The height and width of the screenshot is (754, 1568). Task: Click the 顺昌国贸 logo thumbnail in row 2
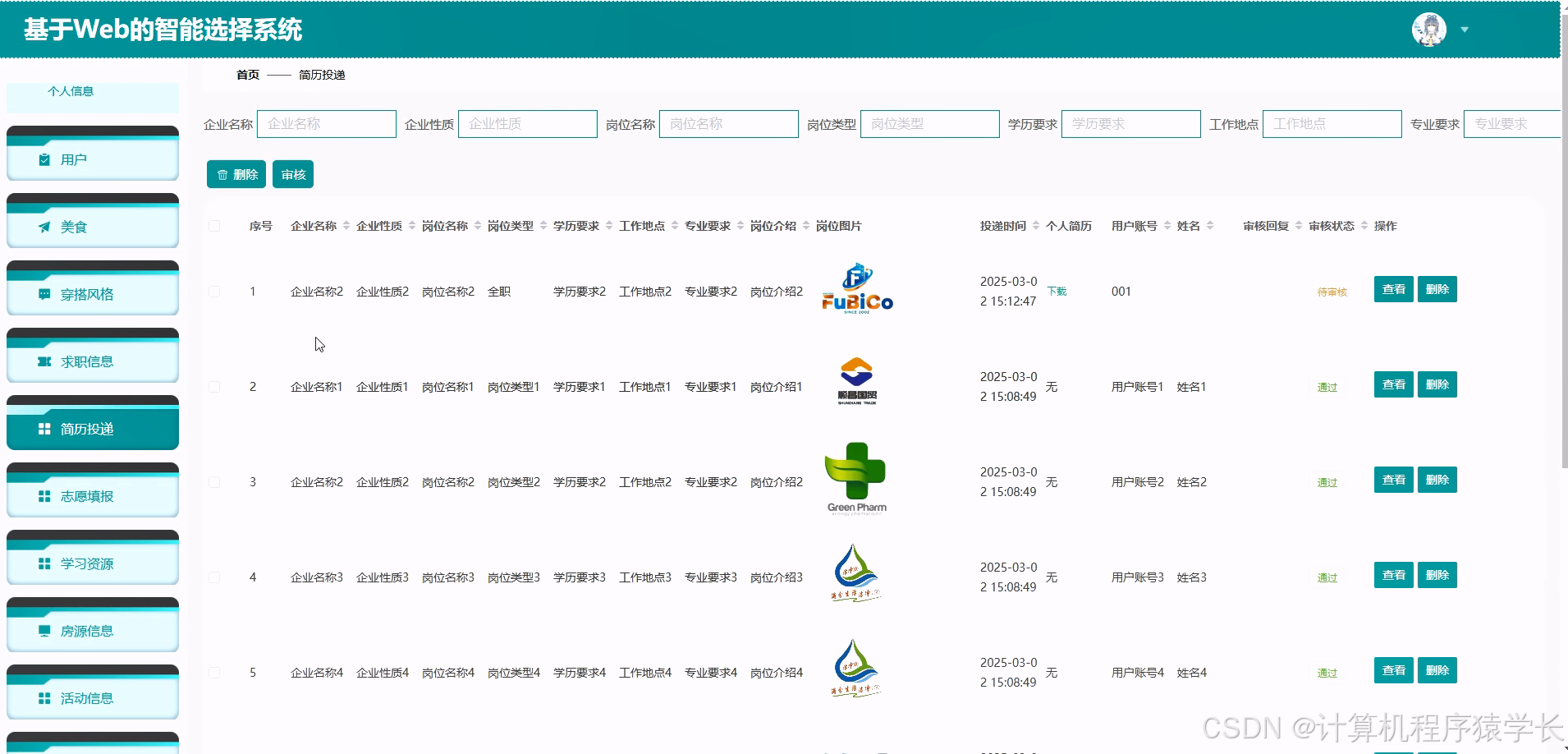coord(857,382)
